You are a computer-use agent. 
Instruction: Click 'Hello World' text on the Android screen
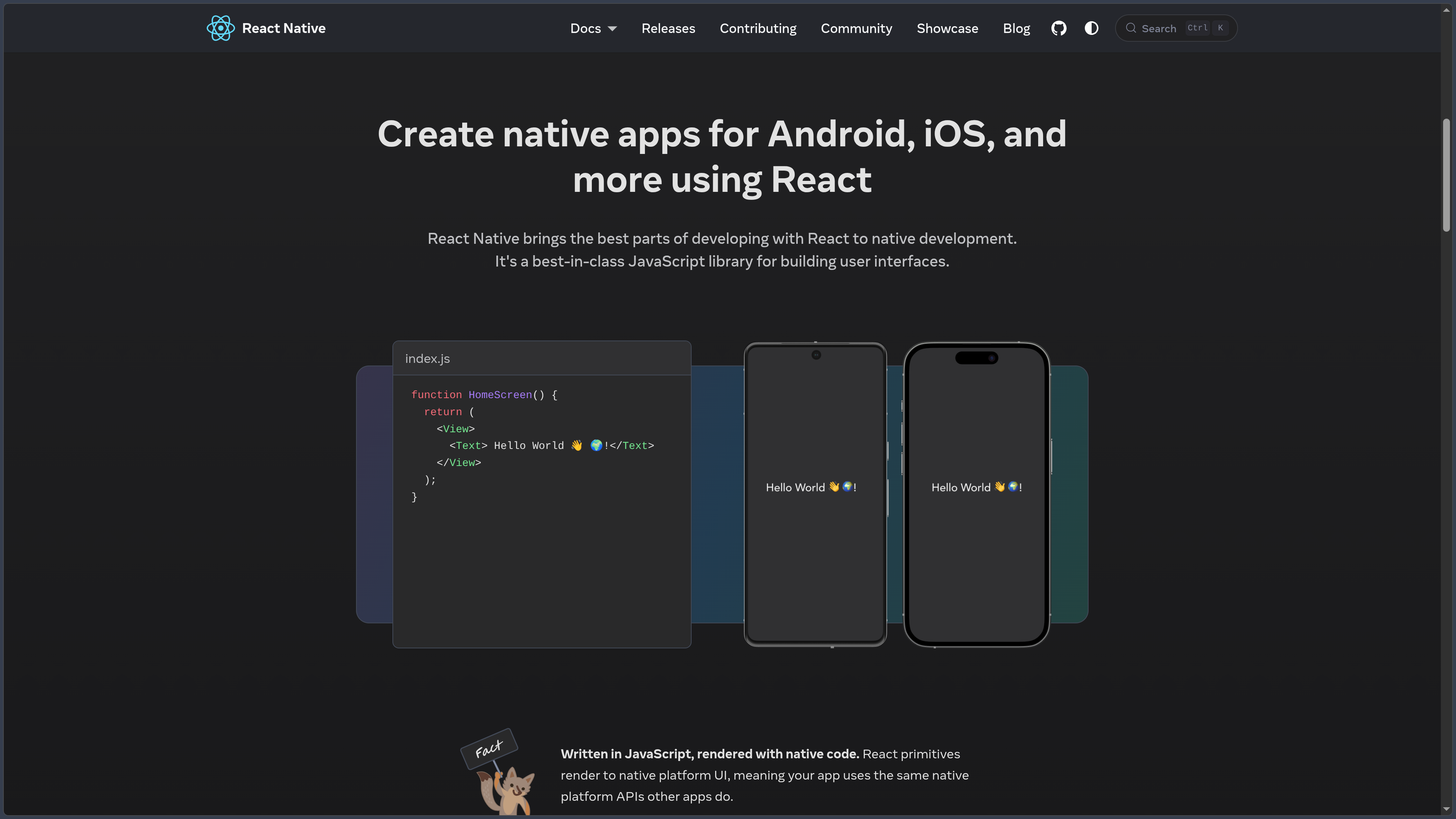pyautogui.click(x=811, y=487)
